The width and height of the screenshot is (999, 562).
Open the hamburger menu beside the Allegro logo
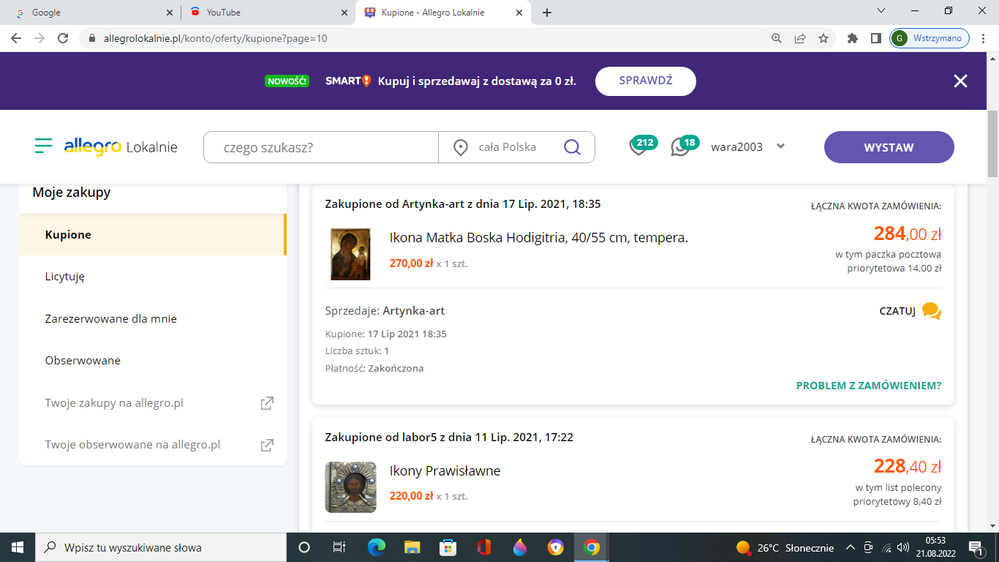(x=43, y=146)
